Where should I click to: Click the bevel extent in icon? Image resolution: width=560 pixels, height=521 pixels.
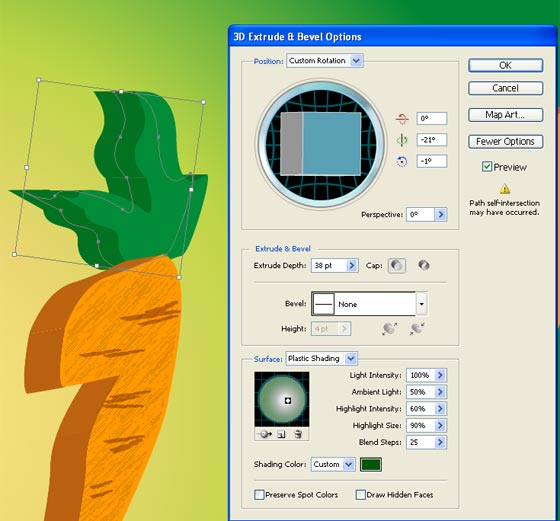point(417,329)
